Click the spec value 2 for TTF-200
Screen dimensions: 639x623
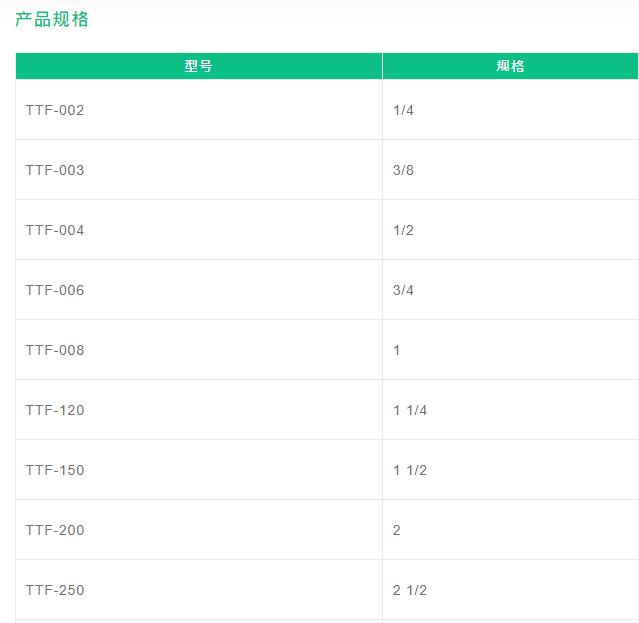[x=397, y=530]
